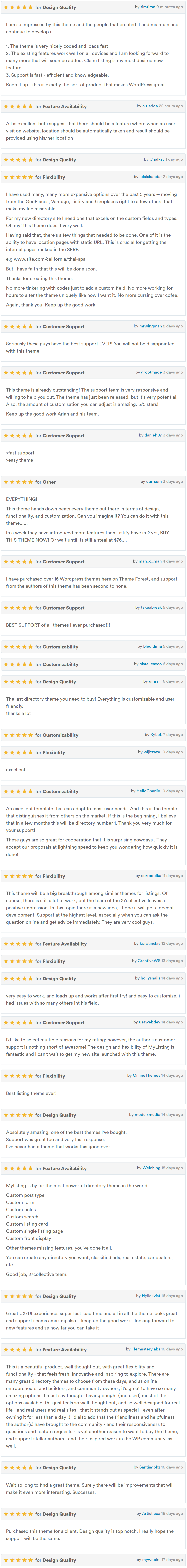Open takeabreak's profile link
This screenshot has width=187, height=1568.
152,608
